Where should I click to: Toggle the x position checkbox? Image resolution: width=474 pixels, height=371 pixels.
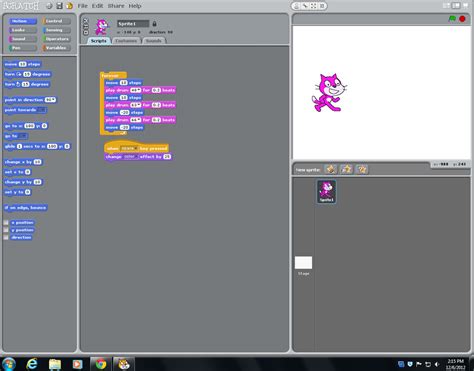tap(6, 223)
